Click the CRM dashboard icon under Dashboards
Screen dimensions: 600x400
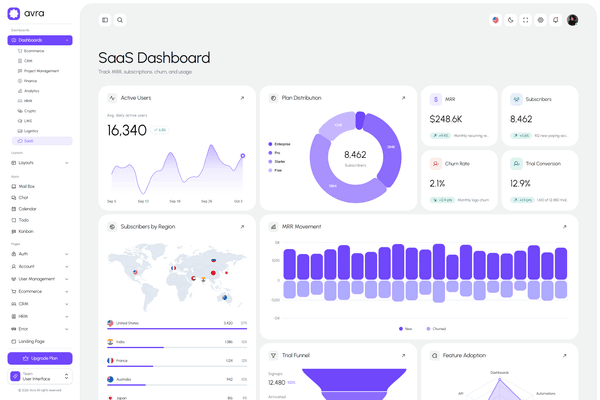[x=20, y=61]
